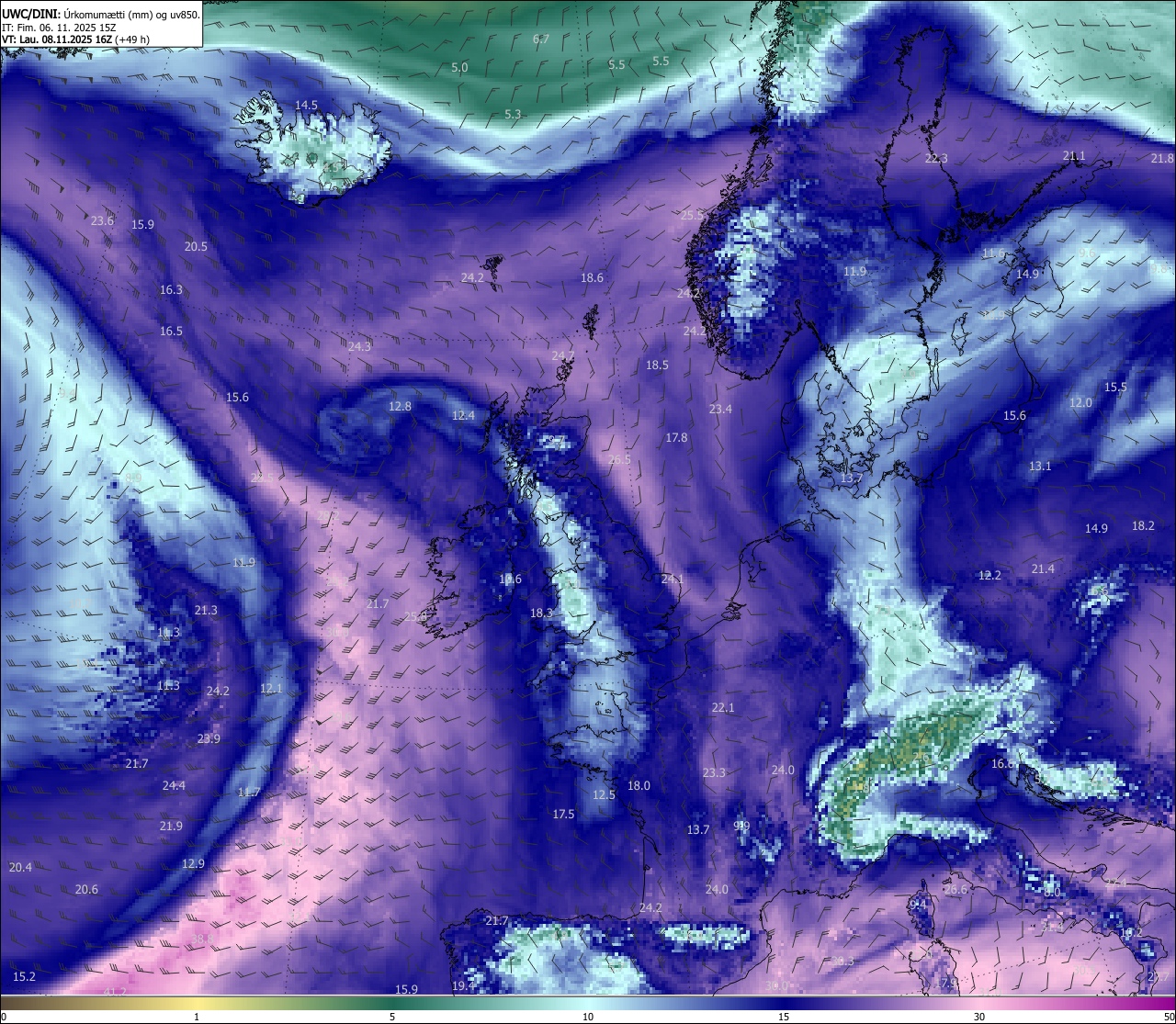This screenshot has width=1176, height=1024.
Task: Click the IT: Fim. 06. 11. 2025 15Z line
Action: pos(59,28)
